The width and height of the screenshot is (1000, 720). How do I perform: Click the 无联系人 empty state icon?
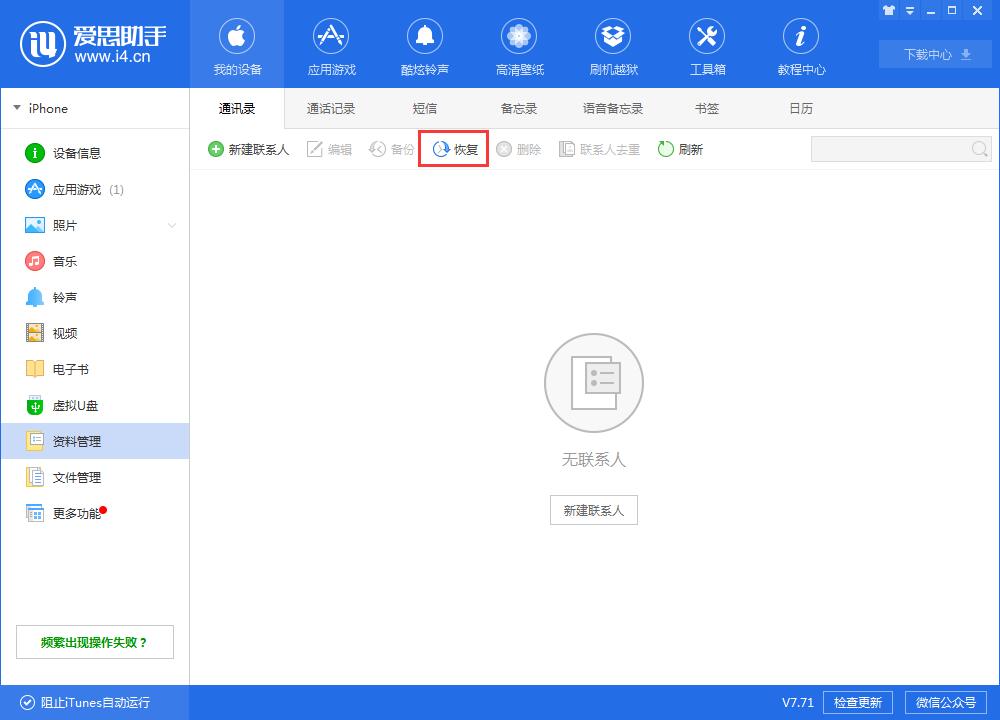(594, 383)
